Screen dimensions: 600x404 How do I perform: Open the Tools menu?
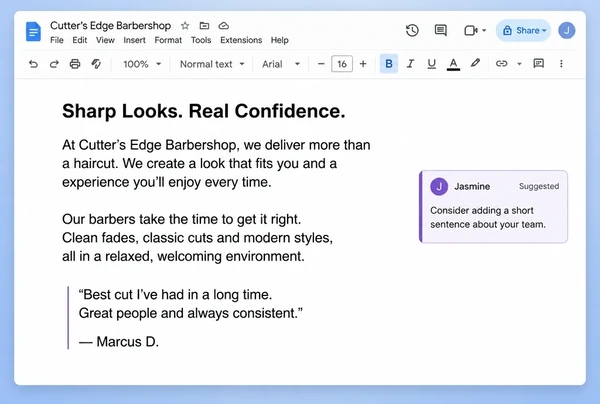[201, 40]
